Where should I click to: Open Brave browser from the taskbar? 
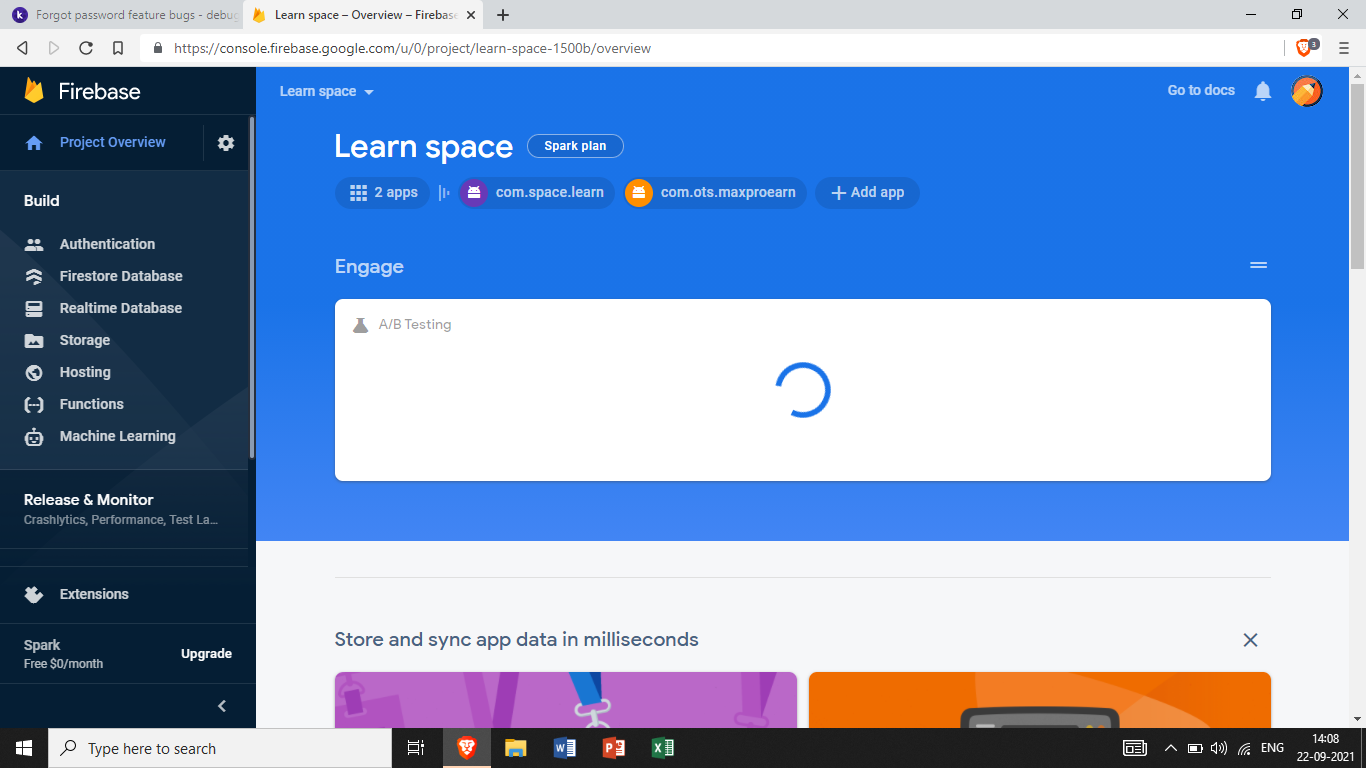[467, 748]
